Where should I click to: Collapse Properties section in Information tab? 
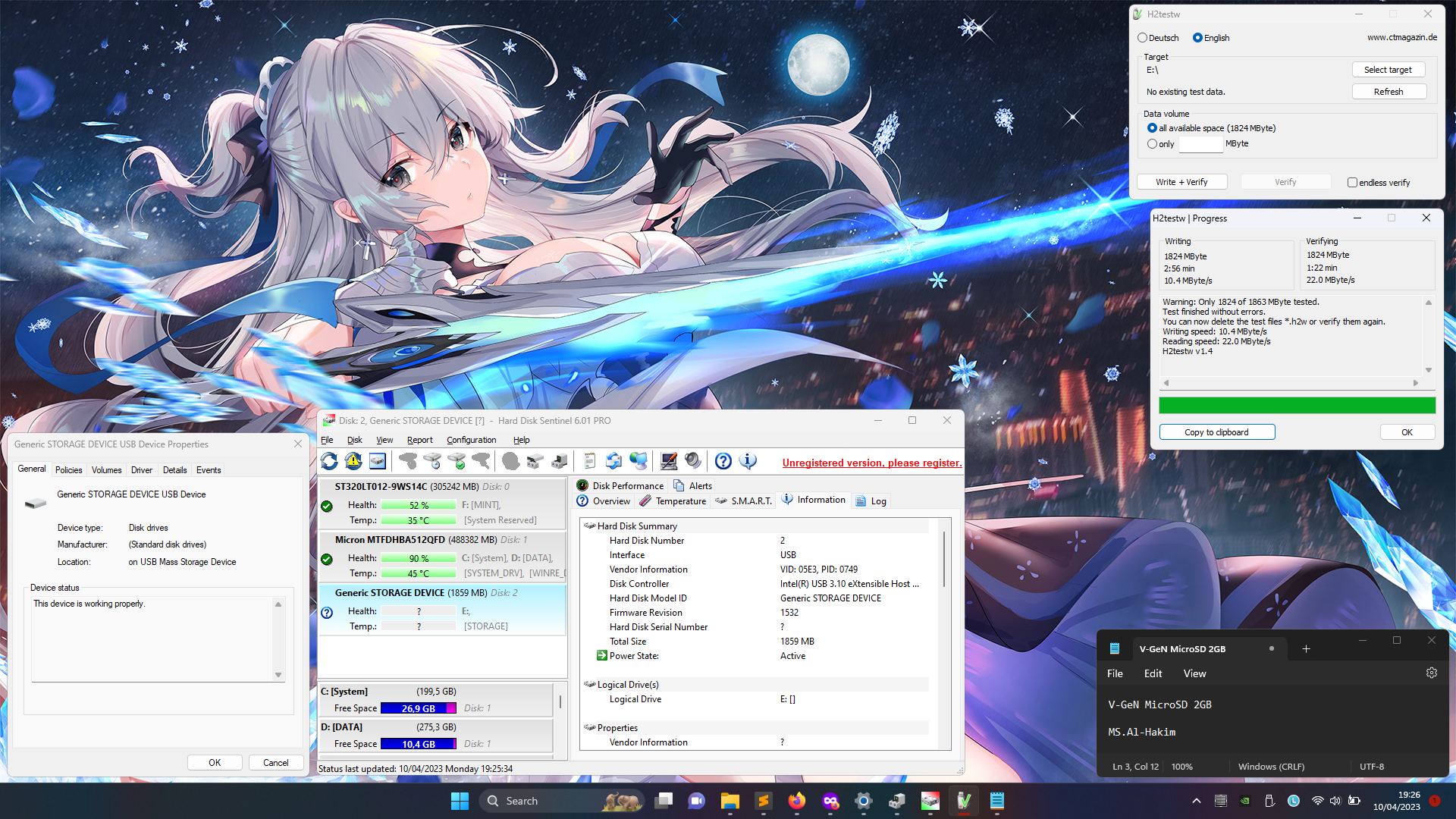(x=589, y=727)
